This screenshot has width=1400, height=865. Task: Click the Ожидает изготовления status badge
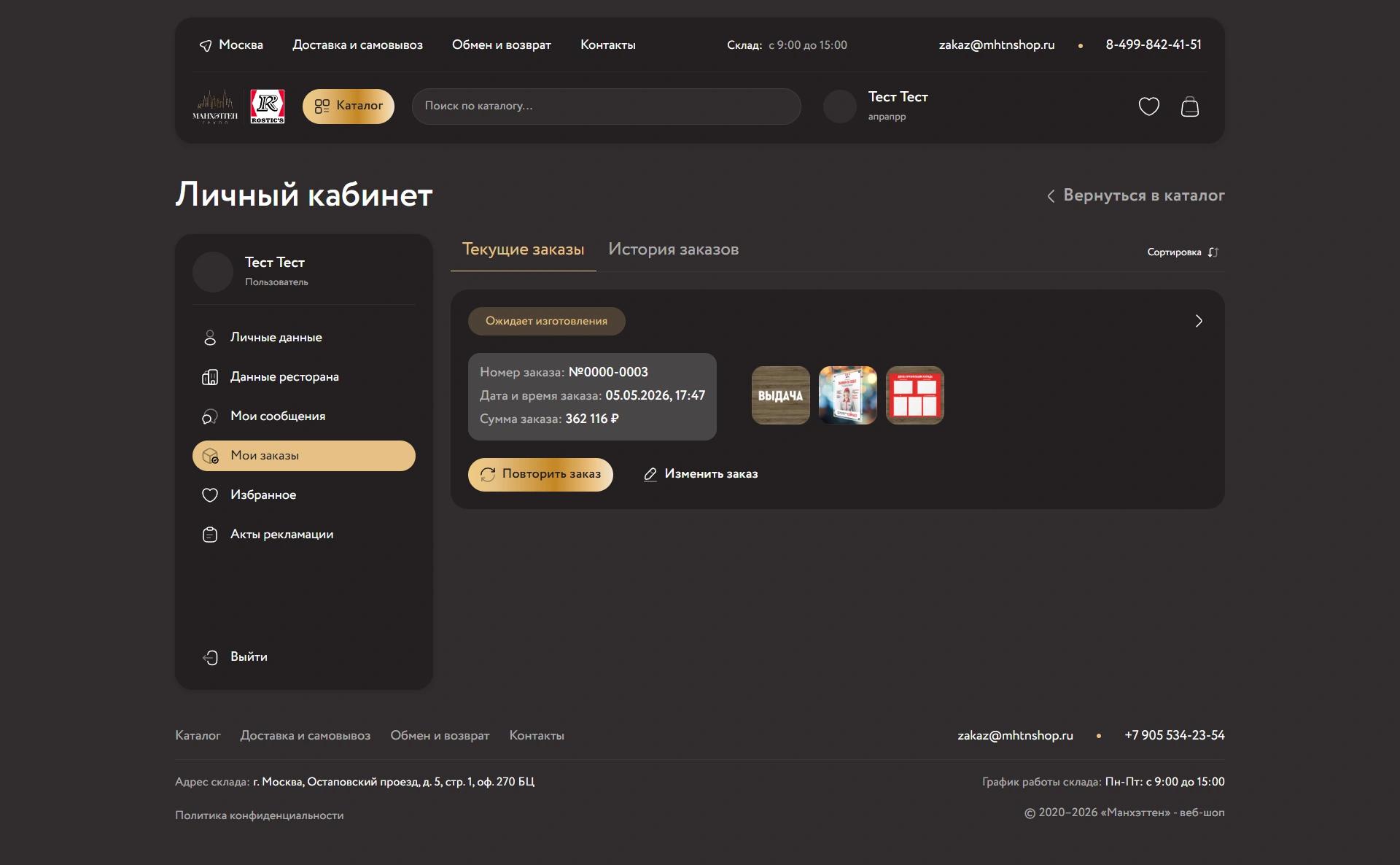pos(547,322)
